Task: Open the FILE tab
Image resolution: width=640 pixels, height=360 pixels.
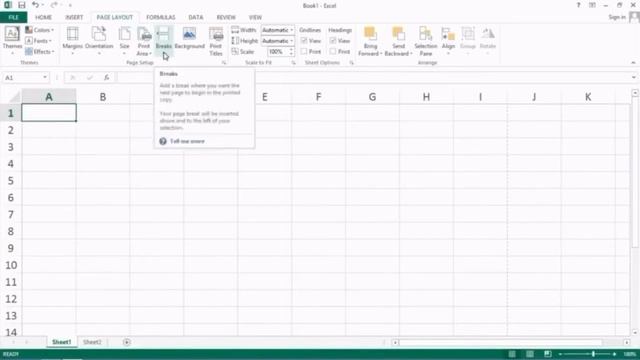Action: 13,17
